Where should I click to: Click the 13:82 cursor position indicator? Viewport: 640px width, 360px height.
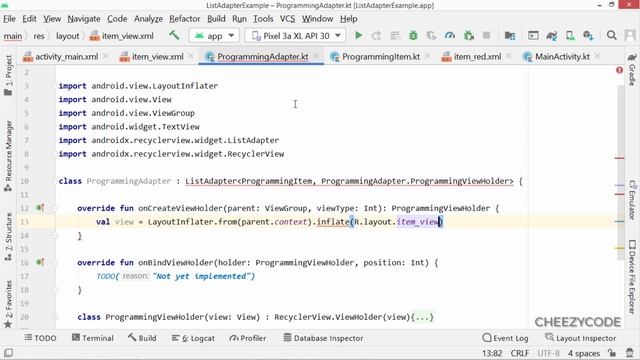click(x=492, y=353)
